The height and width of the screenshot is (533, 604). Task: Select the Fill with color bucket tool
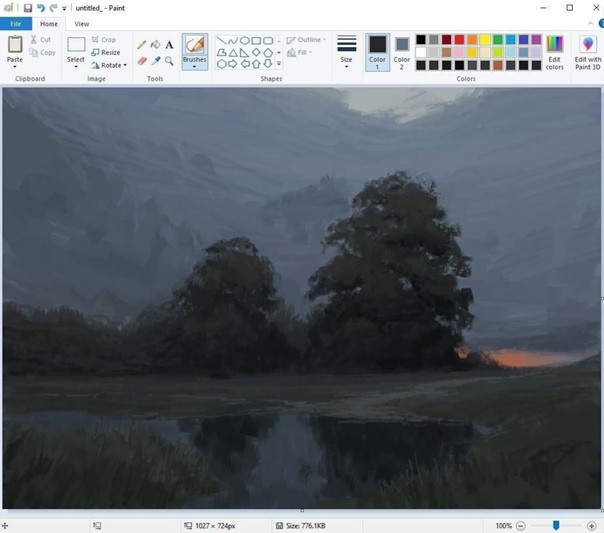tap(155, 45)
